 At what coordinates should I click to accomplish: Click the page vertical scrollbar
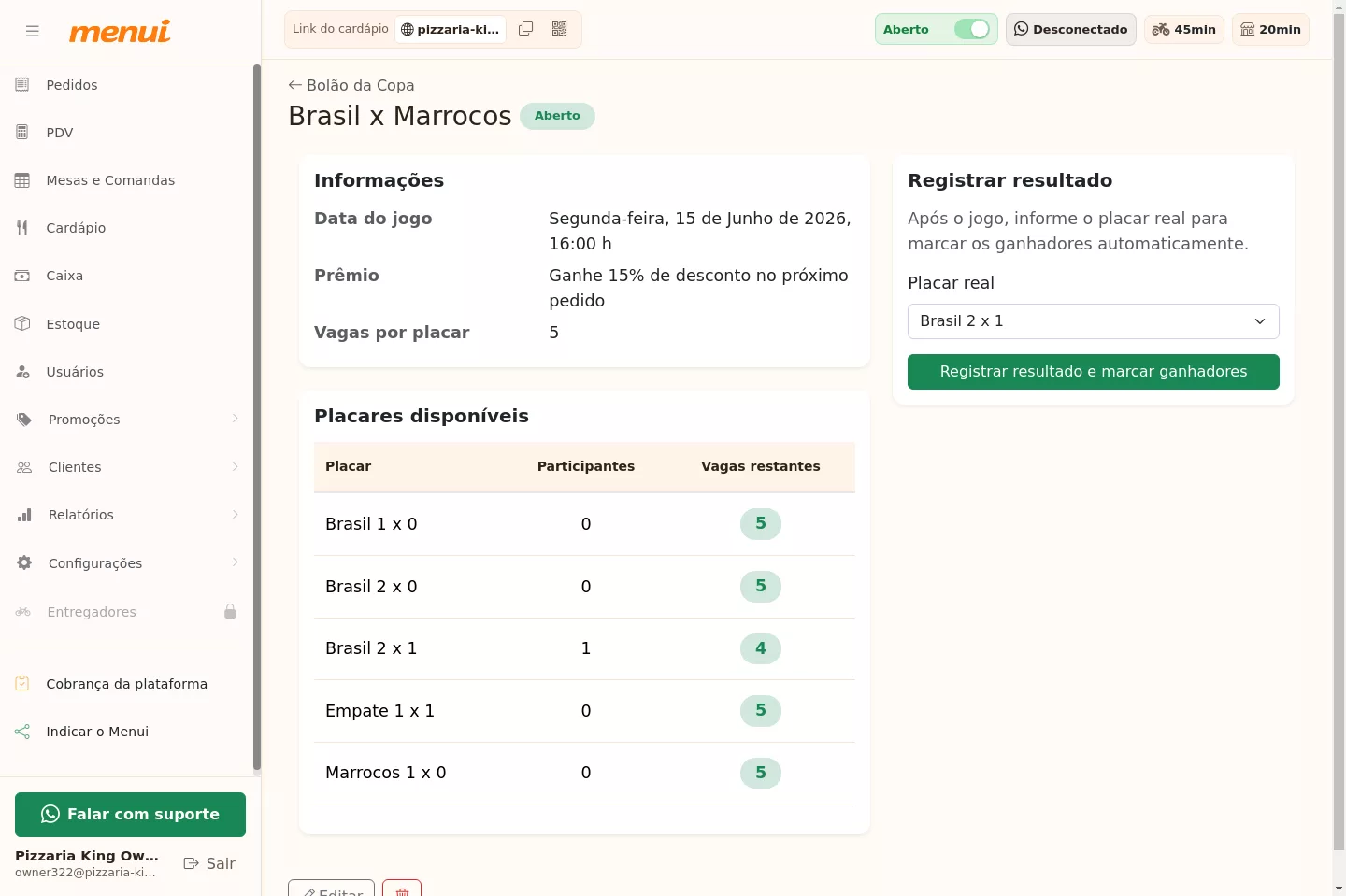[1339, 430]
